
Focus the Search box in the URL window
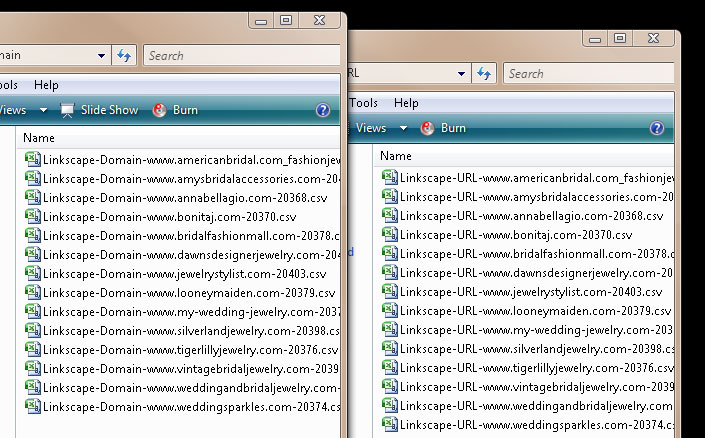589,73
